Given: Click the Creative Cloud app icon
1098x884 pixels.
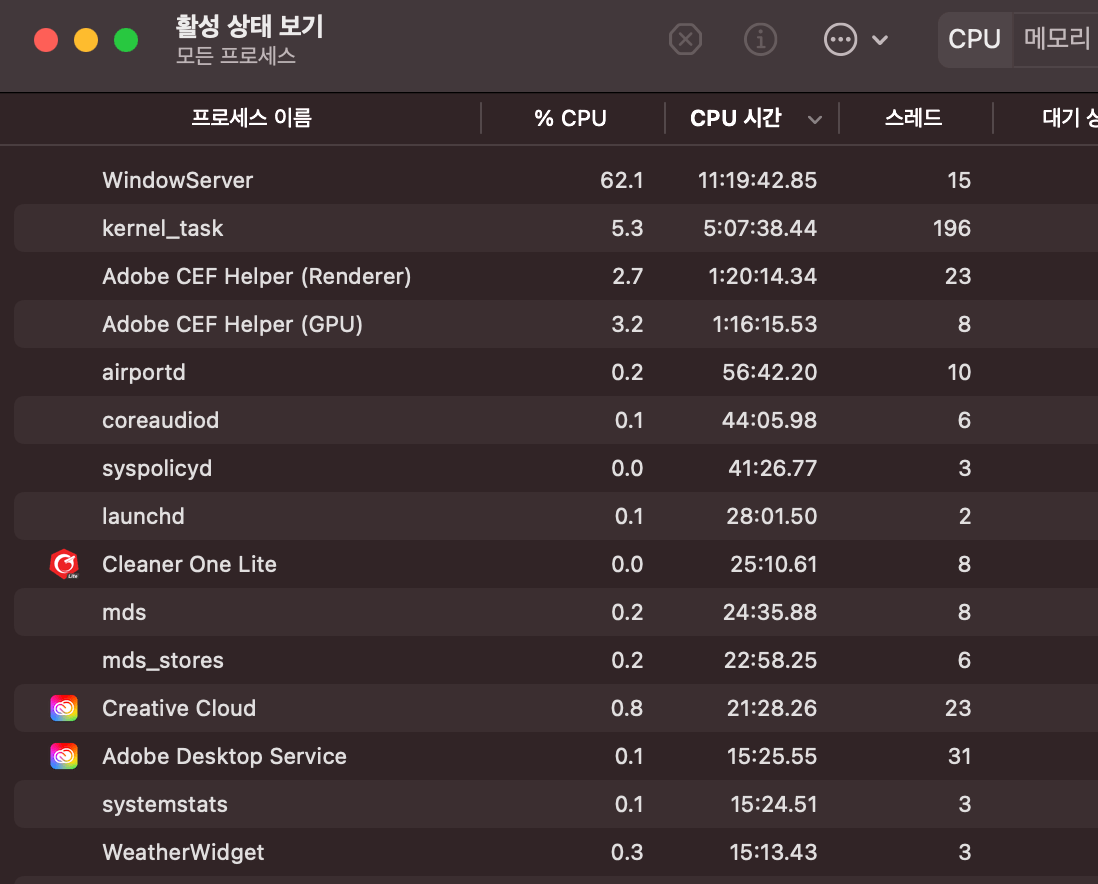Looking at the screenshot, I should (64, 708).
